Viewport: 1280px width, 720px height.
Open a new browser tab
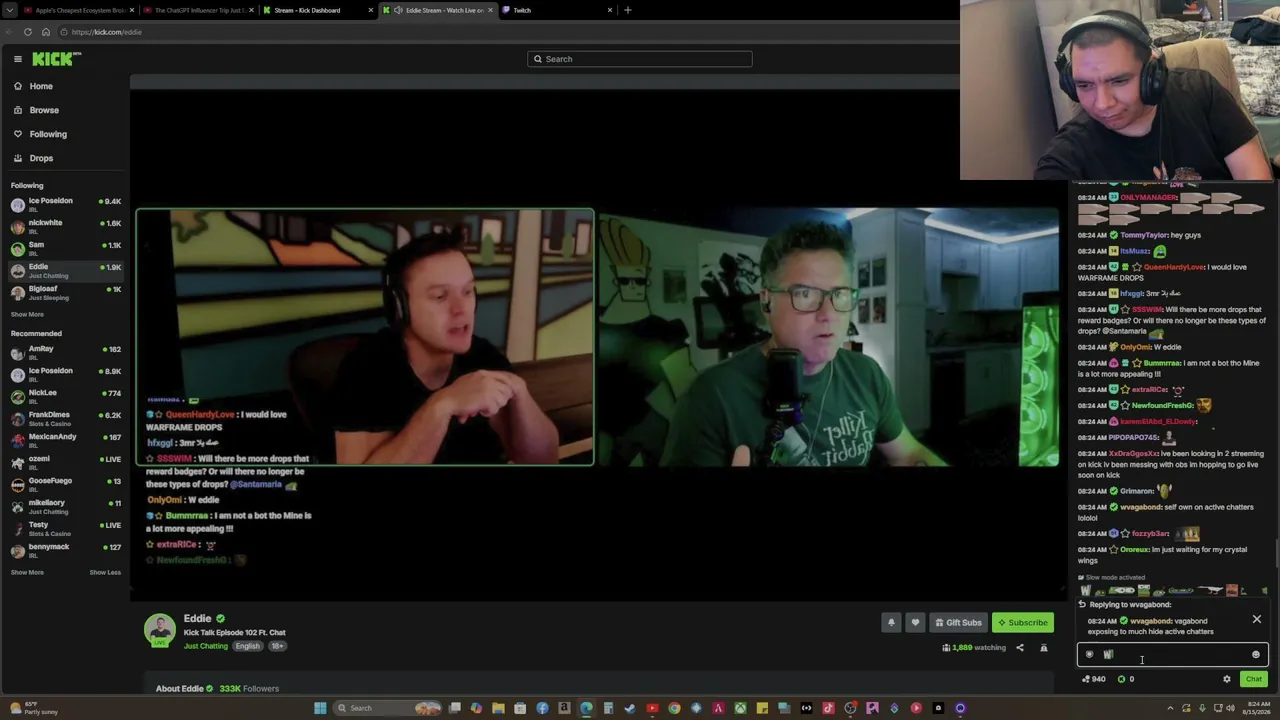click(x=628, y=10)
